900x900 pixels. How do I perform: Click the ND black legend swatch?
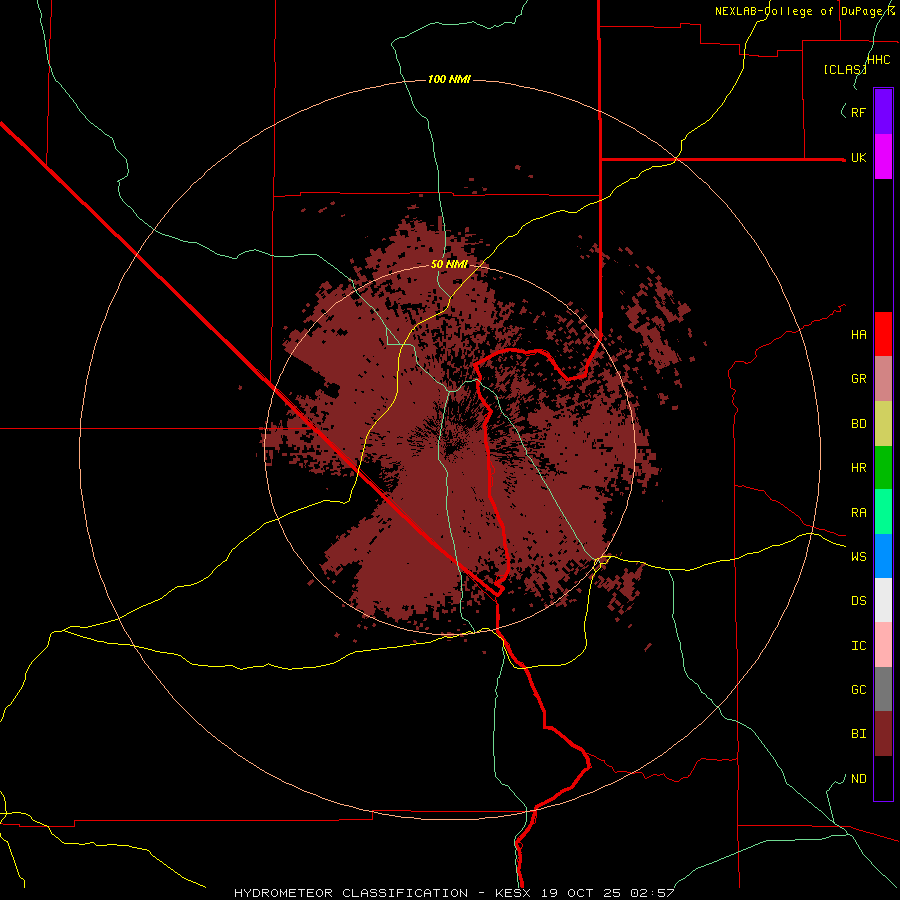click(x=883, y=778)
